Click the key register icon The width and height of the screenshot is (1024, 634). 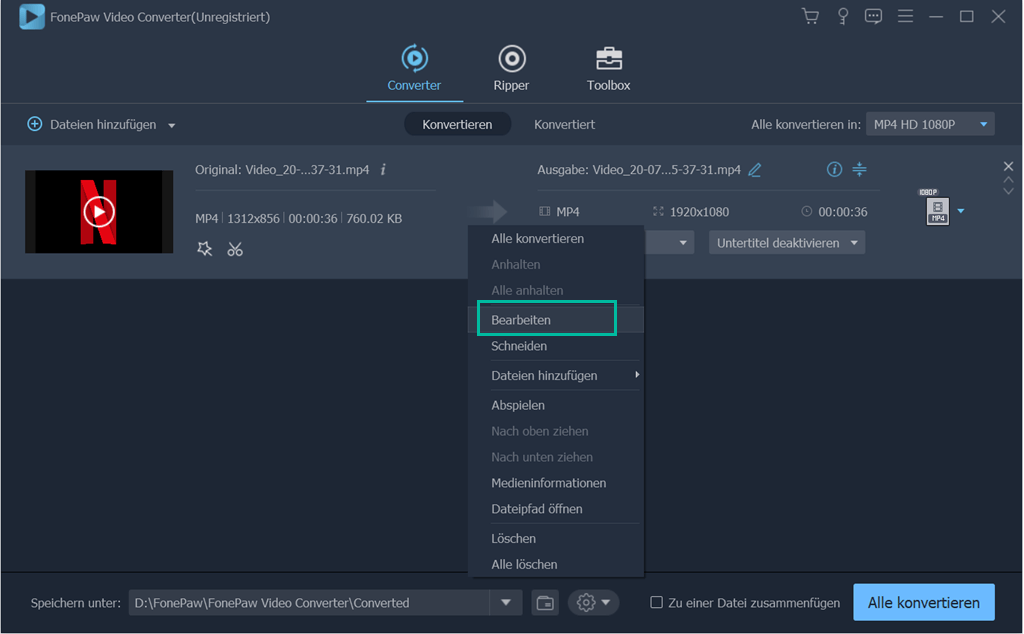(x=842, y=16)
